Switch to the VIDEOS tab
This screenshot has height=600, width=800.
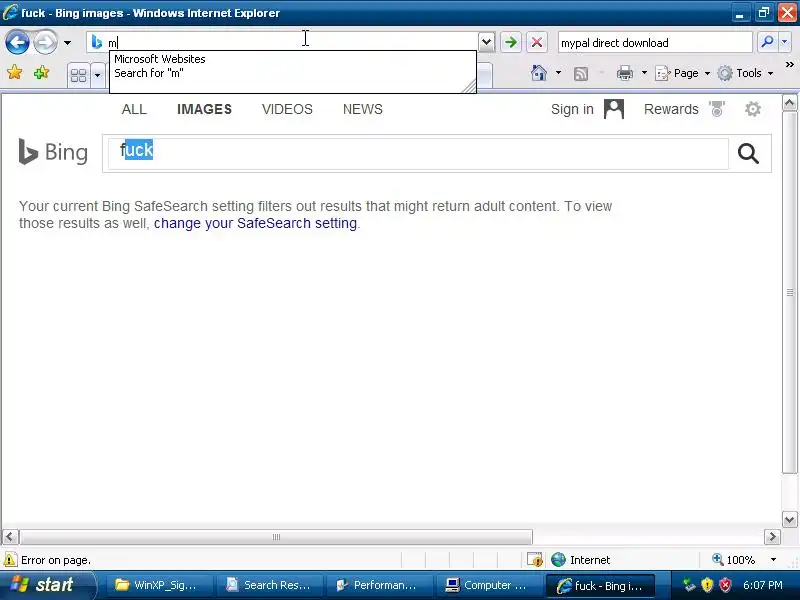pos(287,109)
